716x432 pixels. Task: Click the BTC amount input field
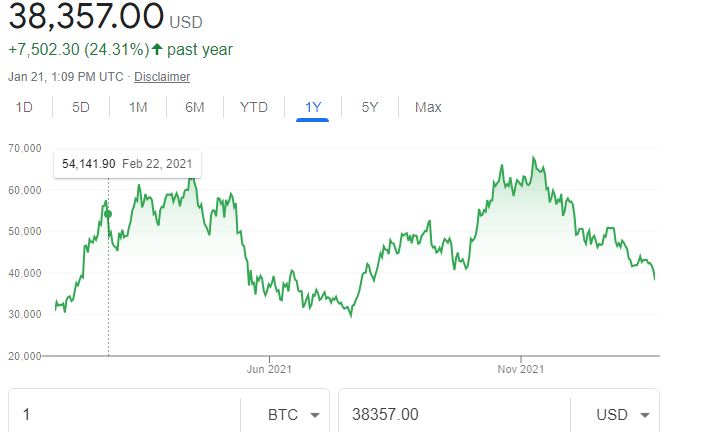tap(124, 414)
